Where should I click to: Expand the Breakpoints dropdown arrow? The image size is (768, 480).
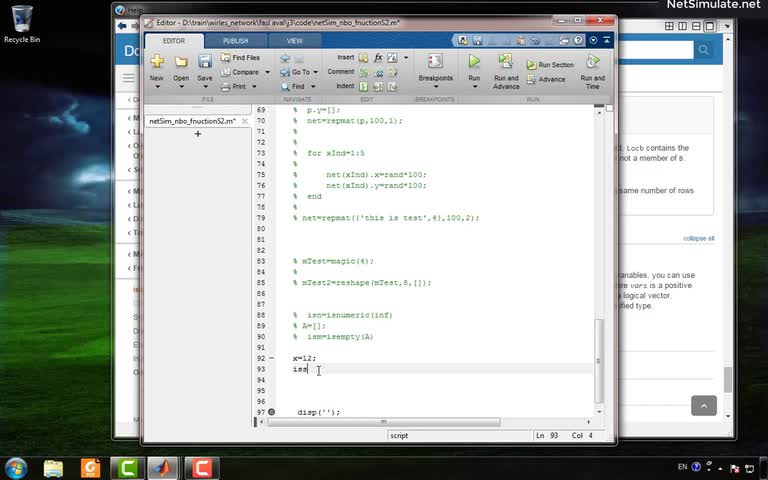coord(435,87)
